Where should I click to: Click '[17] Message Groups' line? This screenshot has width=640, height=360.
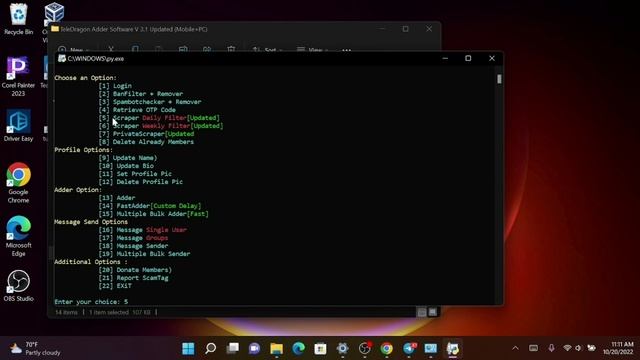point(133,238)
